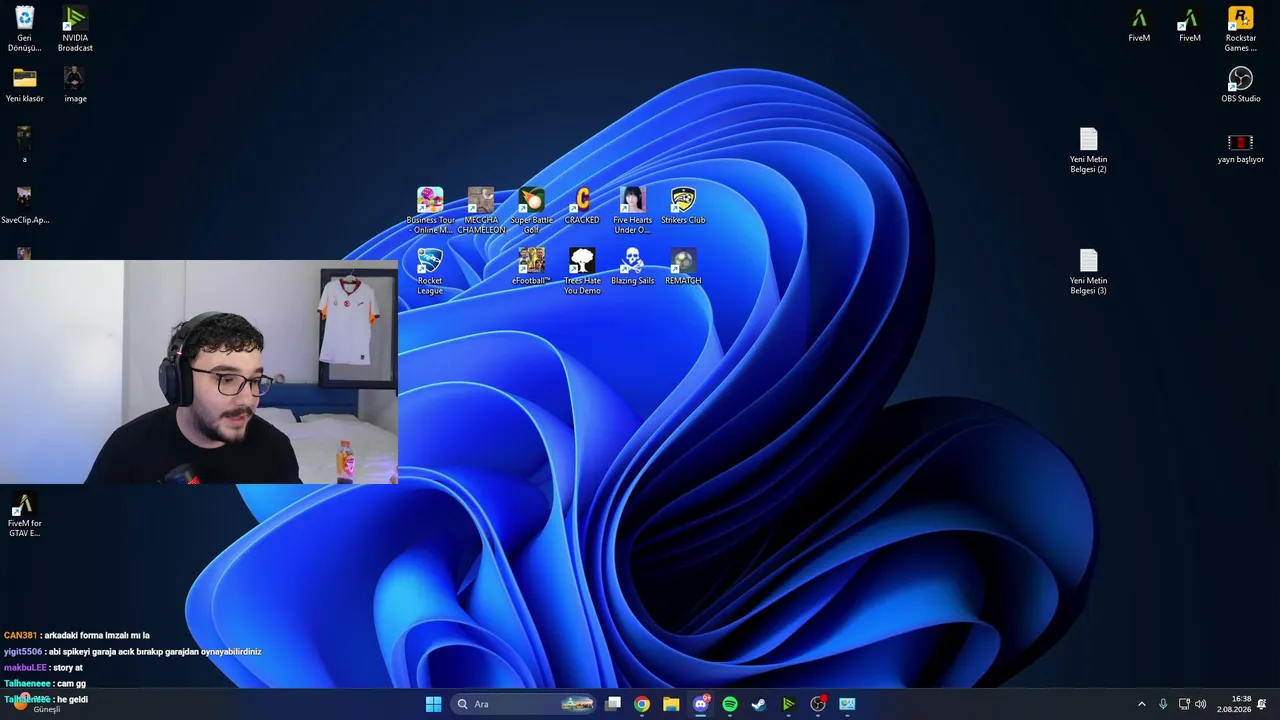This screenshot has height=720, width=1280.
Task: Open the Yeni klasör folder
Action: coord(24,85)
